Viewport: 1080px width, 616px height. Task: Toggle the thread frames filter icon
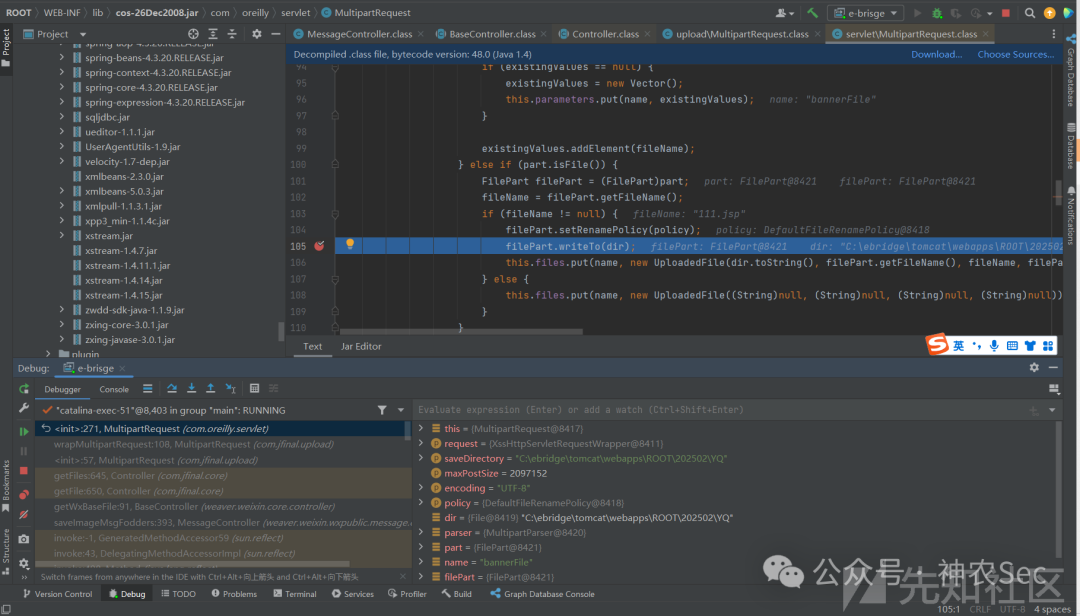pos(382,410)
